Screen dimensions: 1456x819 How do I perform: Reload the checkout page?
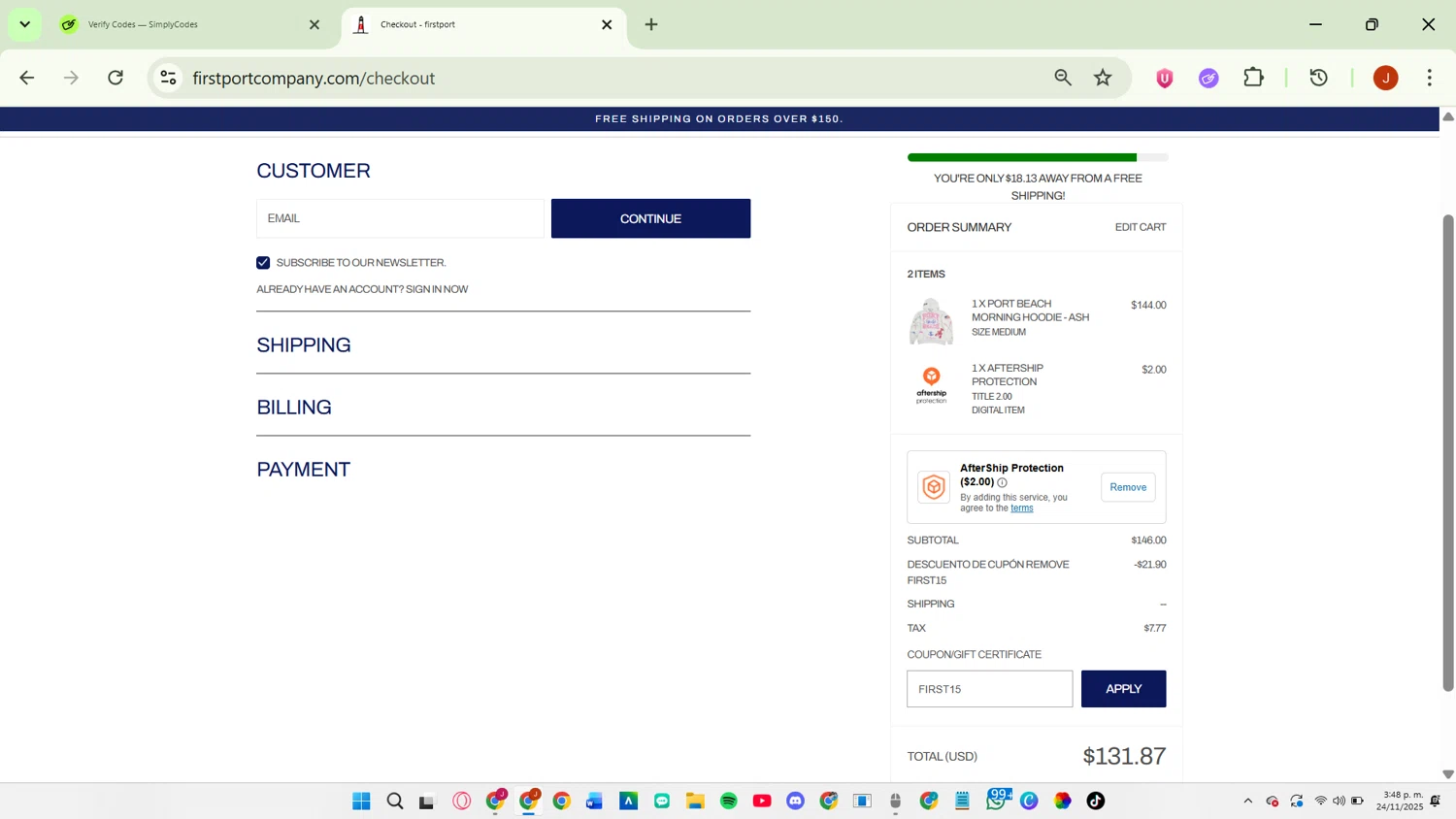click(116, 78)
